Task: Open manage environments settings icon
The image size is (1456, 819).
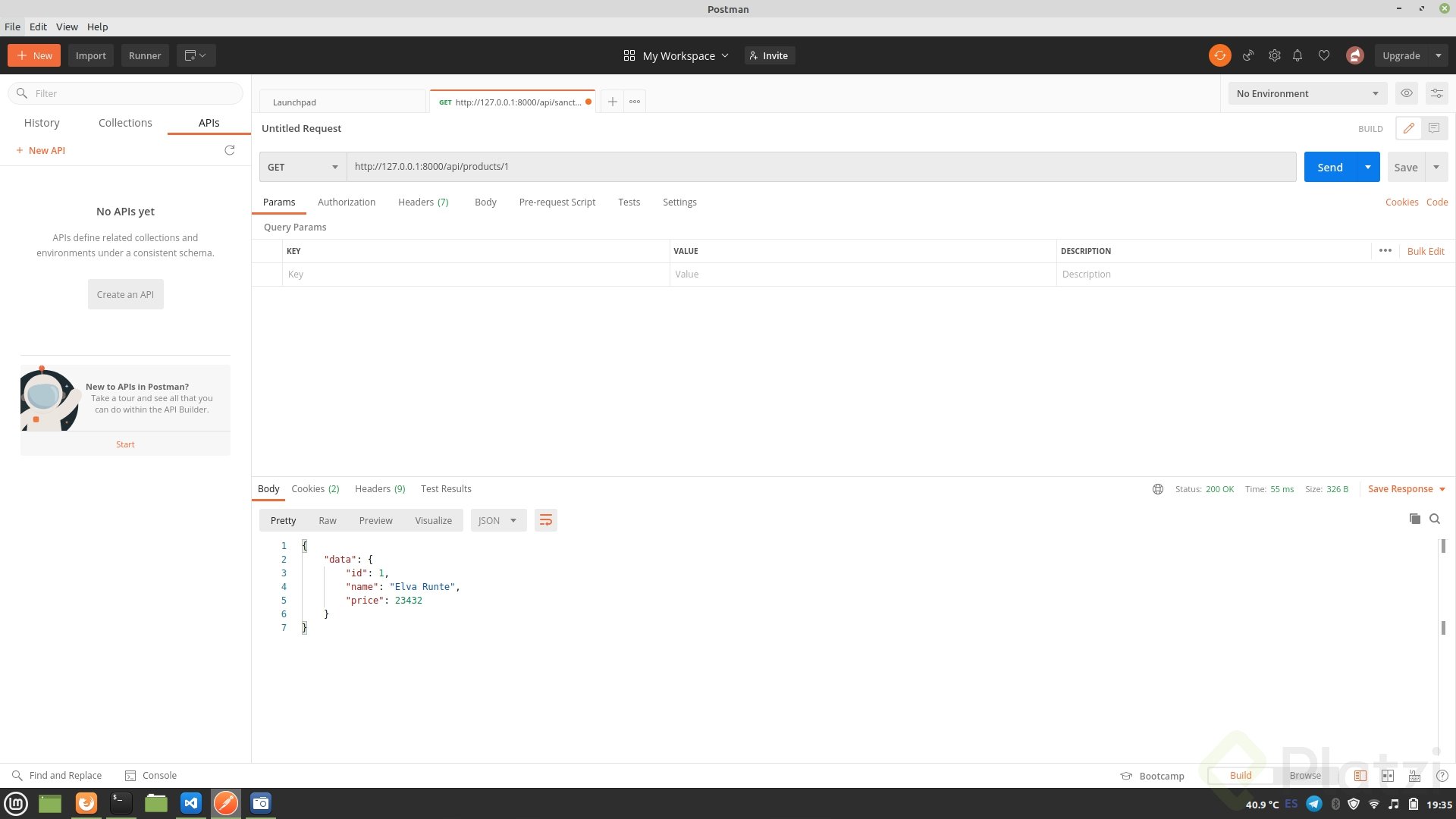Action: pyautogui.click(x=1436, y=93)
